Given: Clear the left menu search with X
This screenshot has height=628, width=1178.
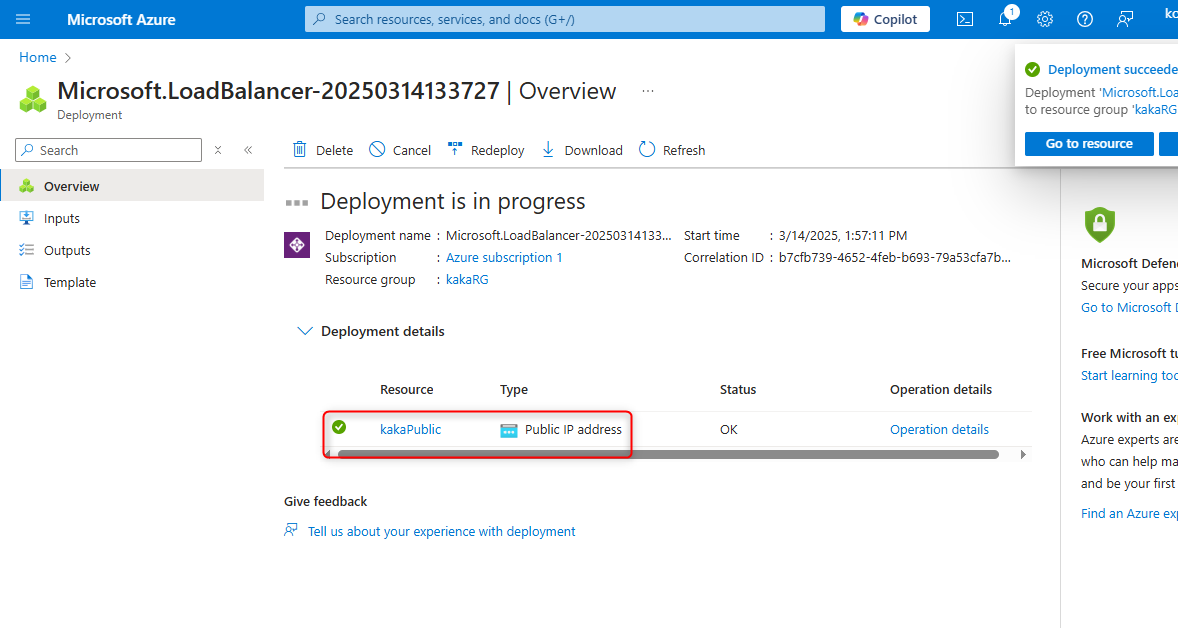Looking at the screenshot, I should 218,150.
